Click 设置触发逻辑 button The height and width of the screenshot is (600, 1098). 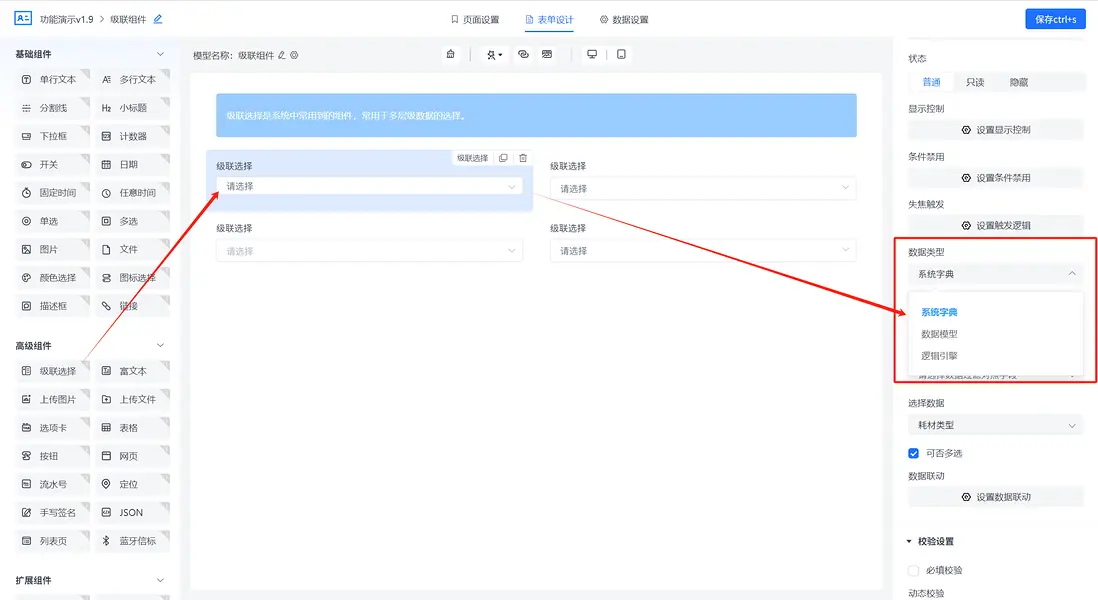(x=996, y=225)
